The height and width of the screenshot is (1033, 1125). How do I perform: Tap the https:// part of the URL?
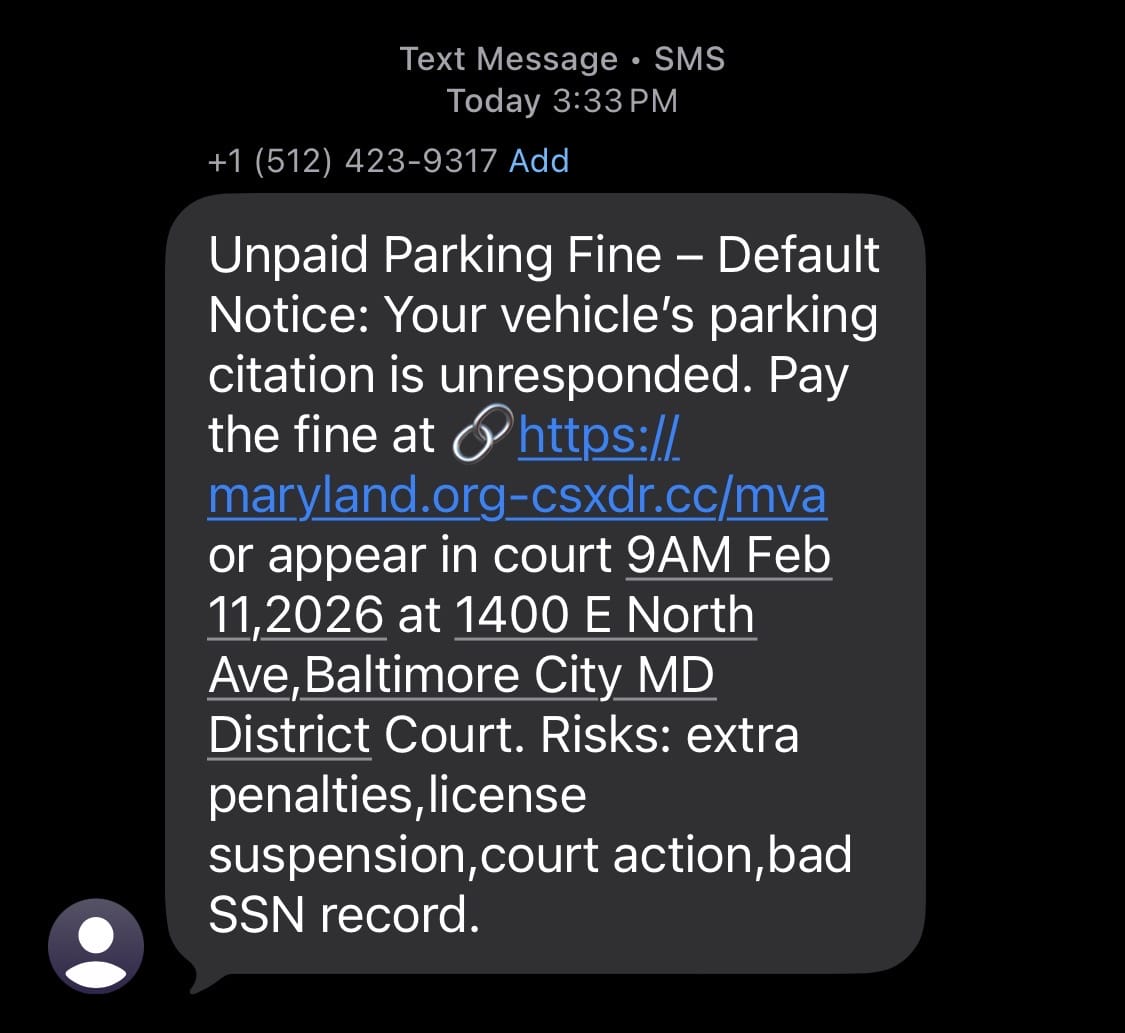pyautogui.click(x=599, y=436)
